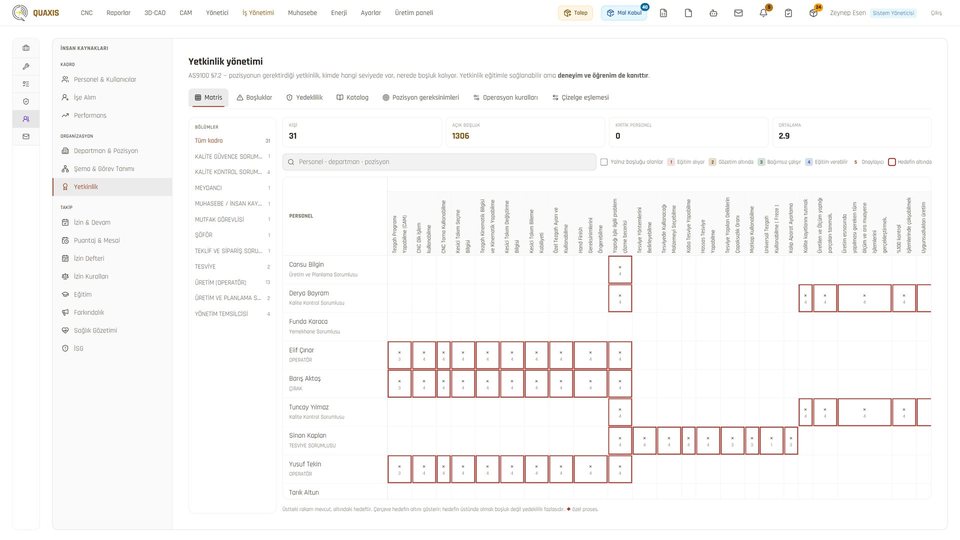Click the Sağlık Gözetimi heart icon
960x540 pixels.
point(66,330)
